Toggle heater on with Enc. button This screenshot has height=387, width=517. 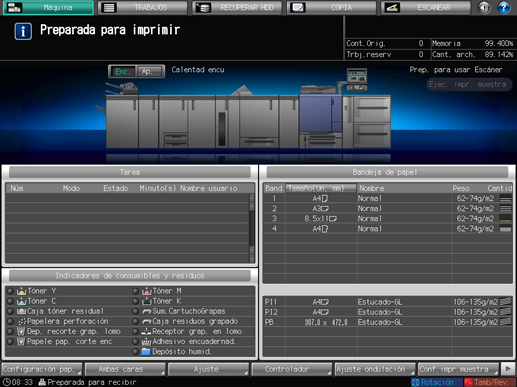pyautogui.click(x=123, y=72)
